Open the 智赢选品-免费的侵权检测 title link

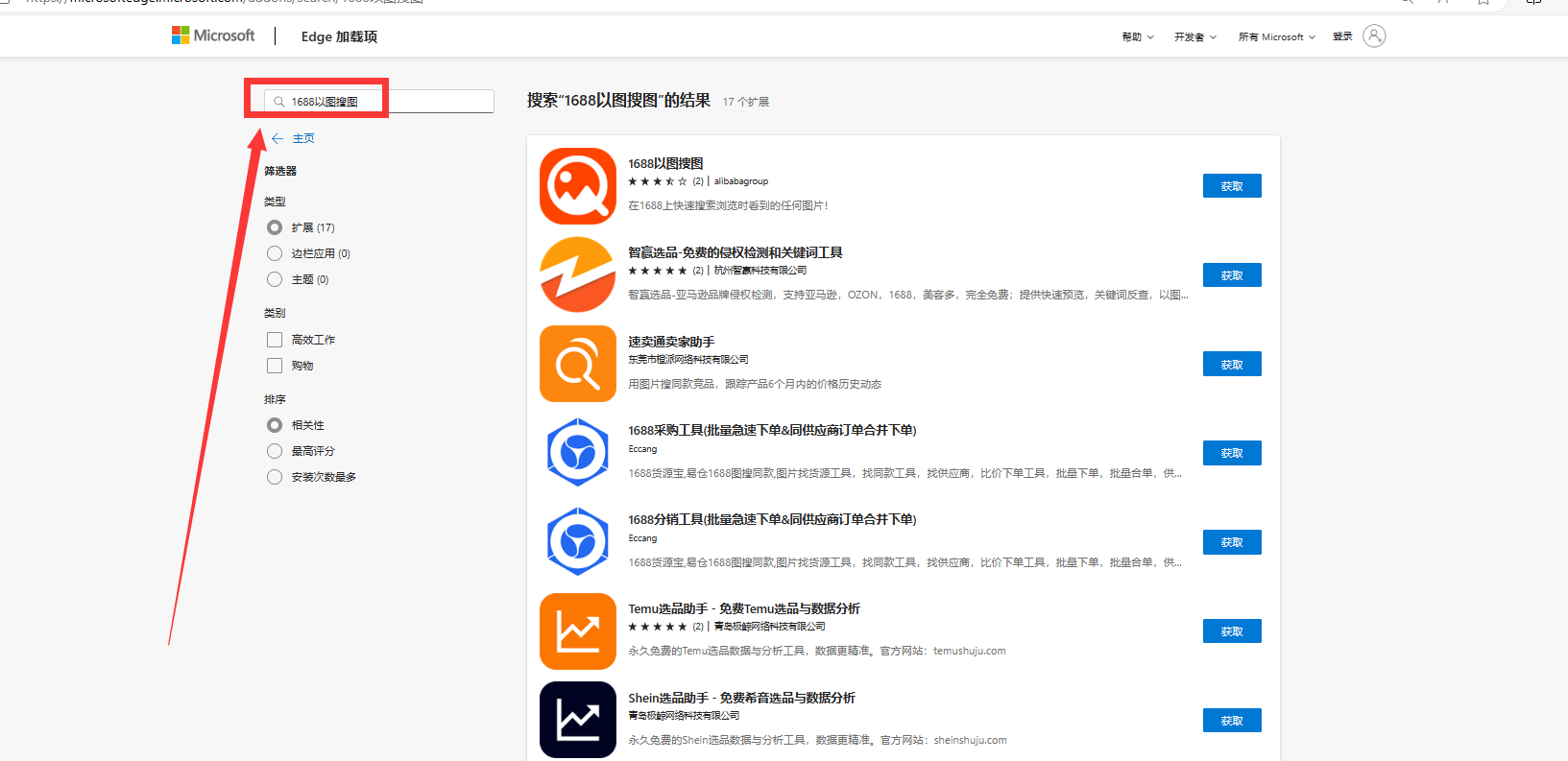(736, 252)
